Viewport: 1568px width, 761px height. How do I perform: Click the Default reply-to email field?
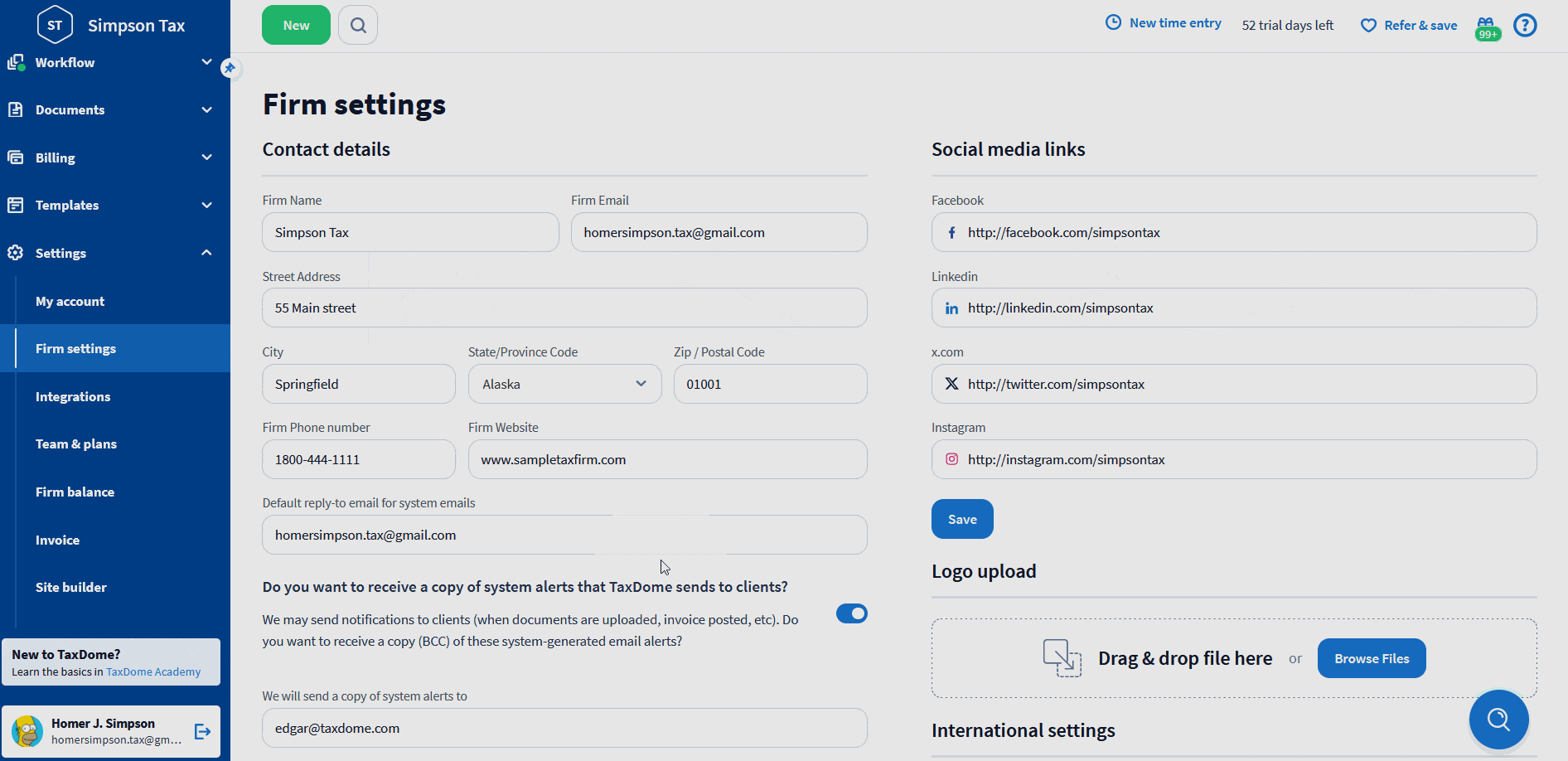click(564, 535)
